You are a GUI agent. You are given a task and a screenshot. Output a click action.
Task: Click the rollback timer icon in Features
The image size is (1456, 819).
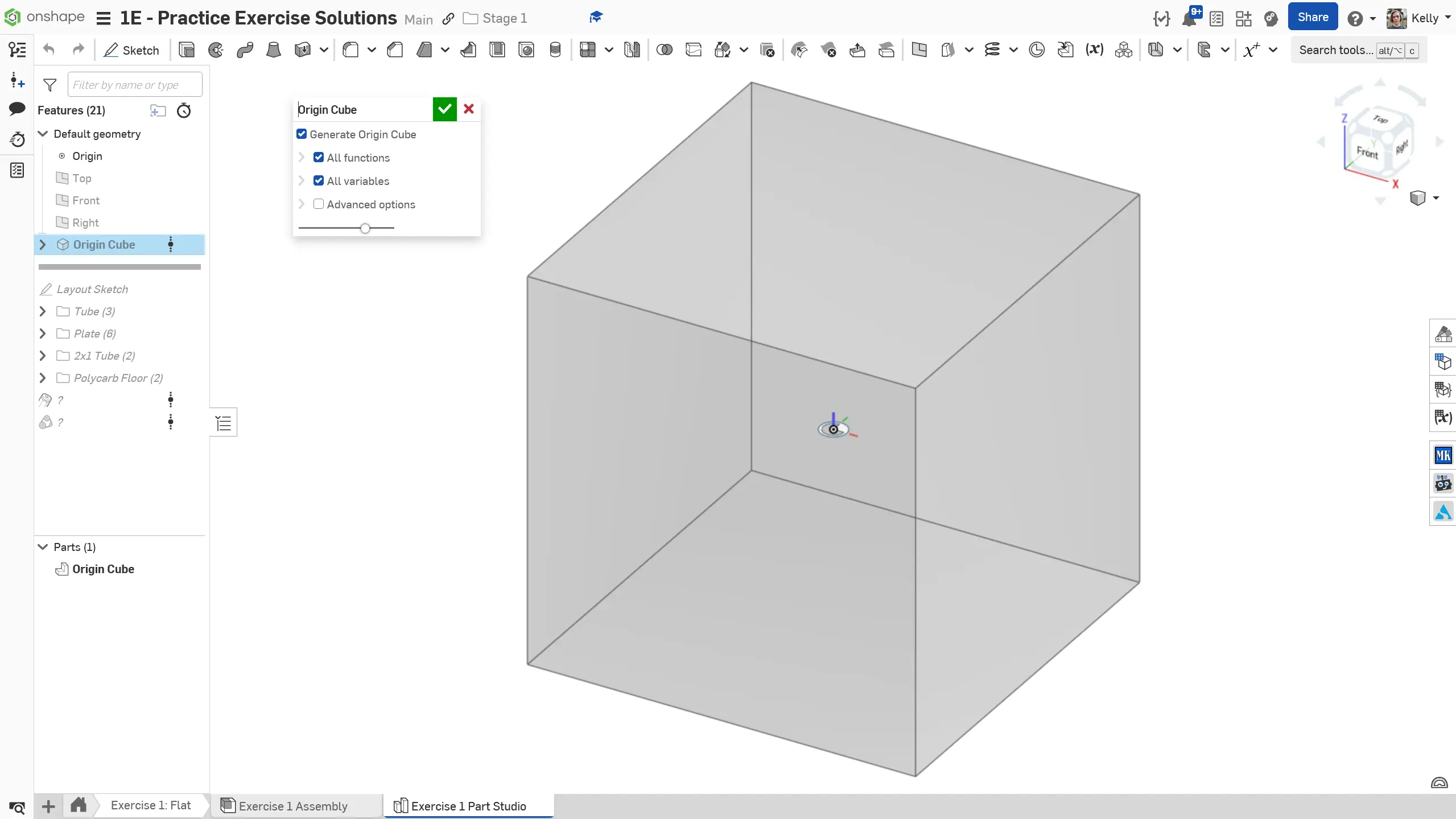click(184, 110)
